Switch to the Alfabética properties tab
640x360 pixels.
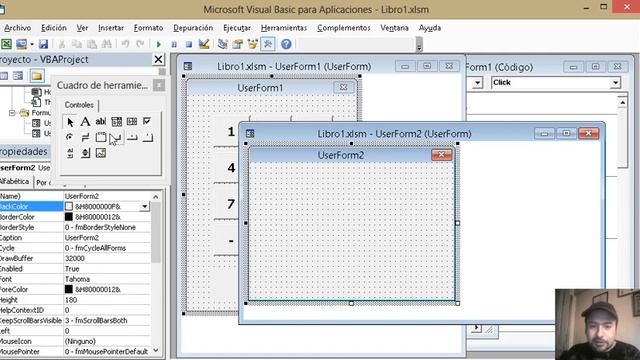pyautogui.click(x=14, y=181)
